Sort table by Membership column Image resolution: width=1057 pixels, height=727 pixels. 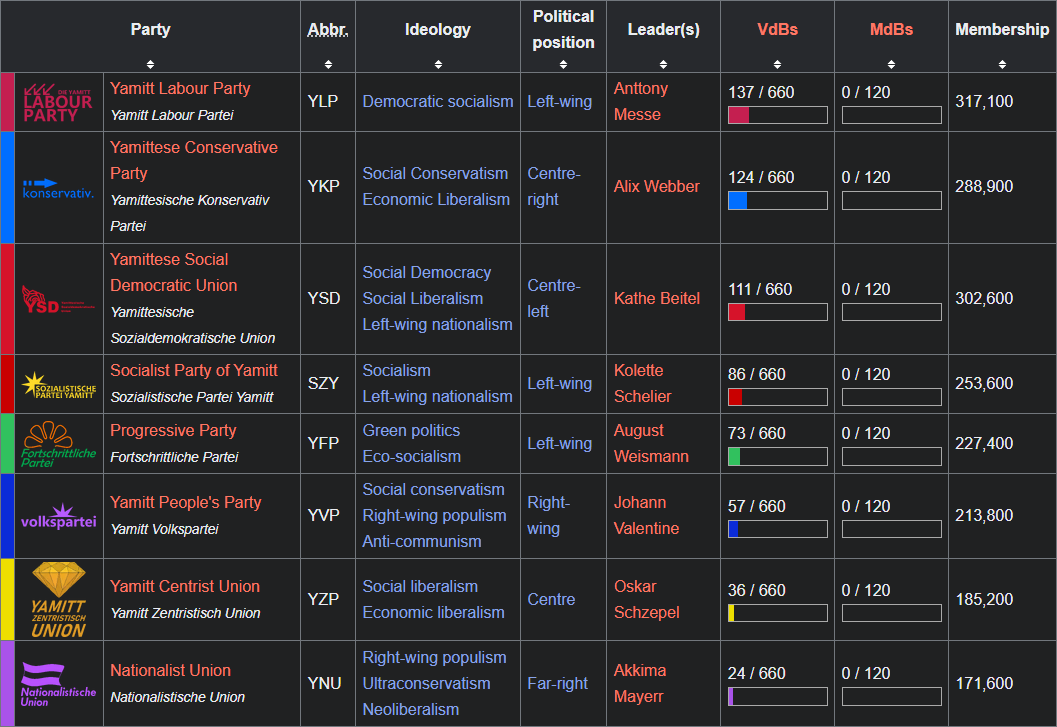(x=1002, y=64)
